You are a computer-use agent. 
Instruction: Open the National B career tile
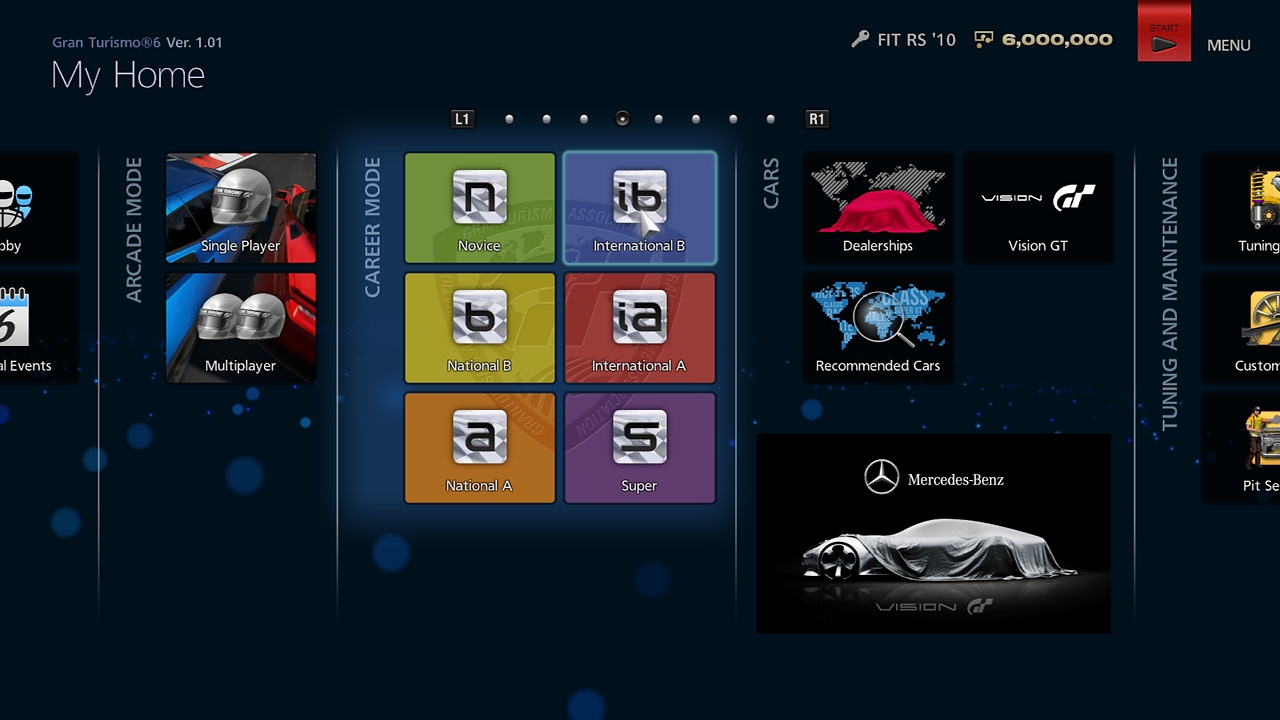tap(480, 328)
